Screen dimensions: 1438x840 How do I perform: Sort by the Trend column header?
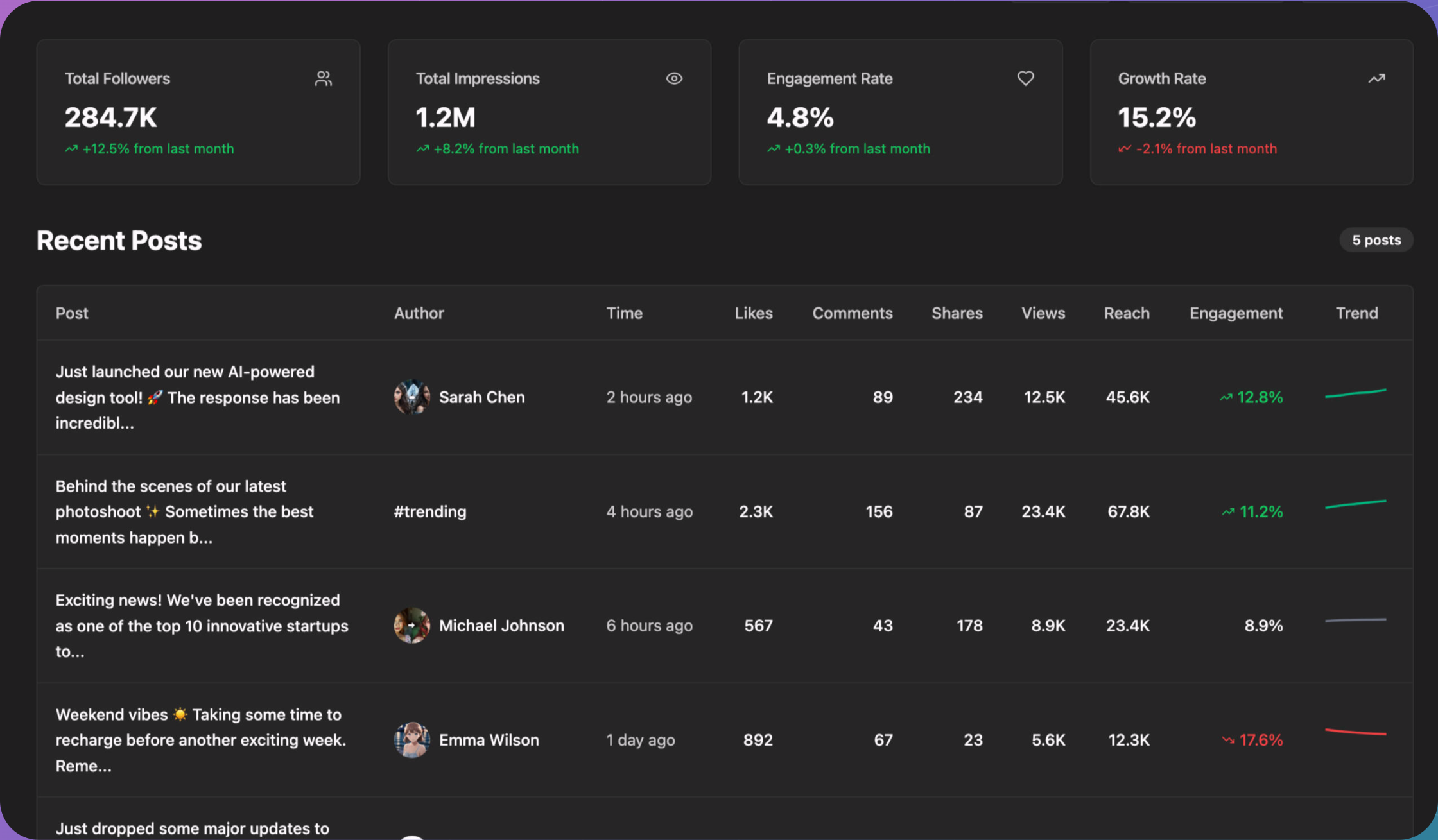1357,313
